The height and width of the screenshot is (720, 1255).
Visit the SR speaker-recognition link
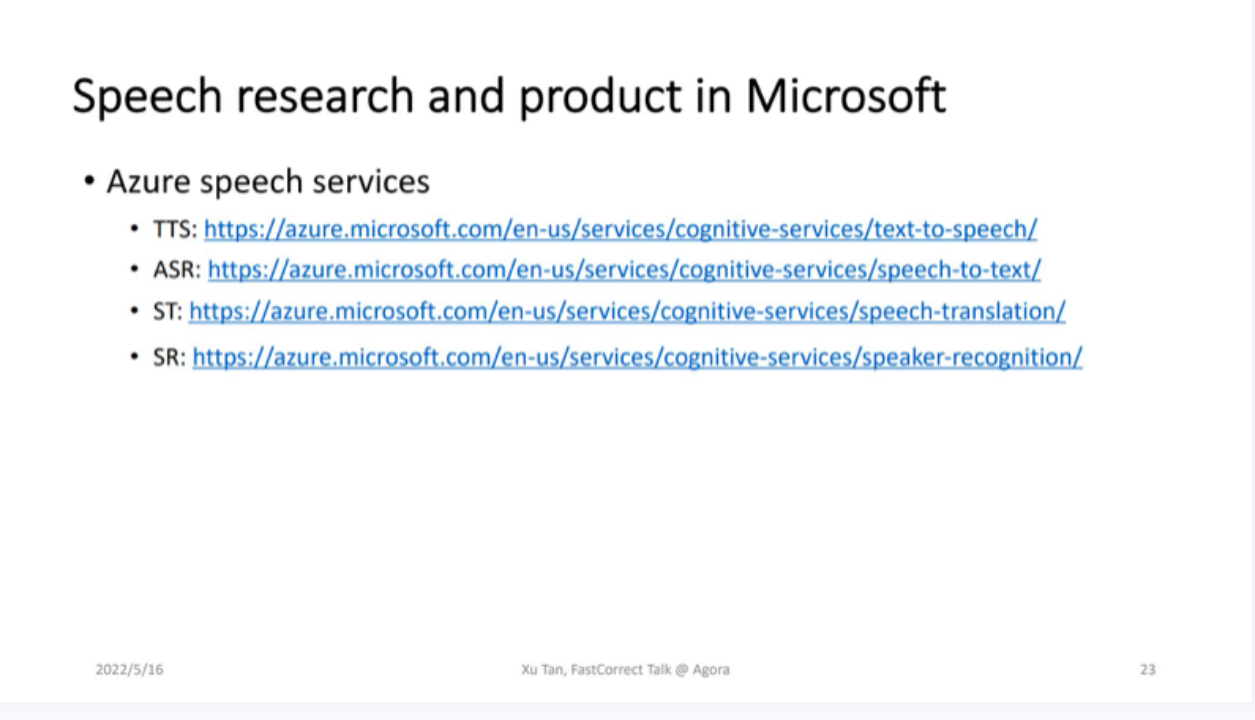coord(637,357)
